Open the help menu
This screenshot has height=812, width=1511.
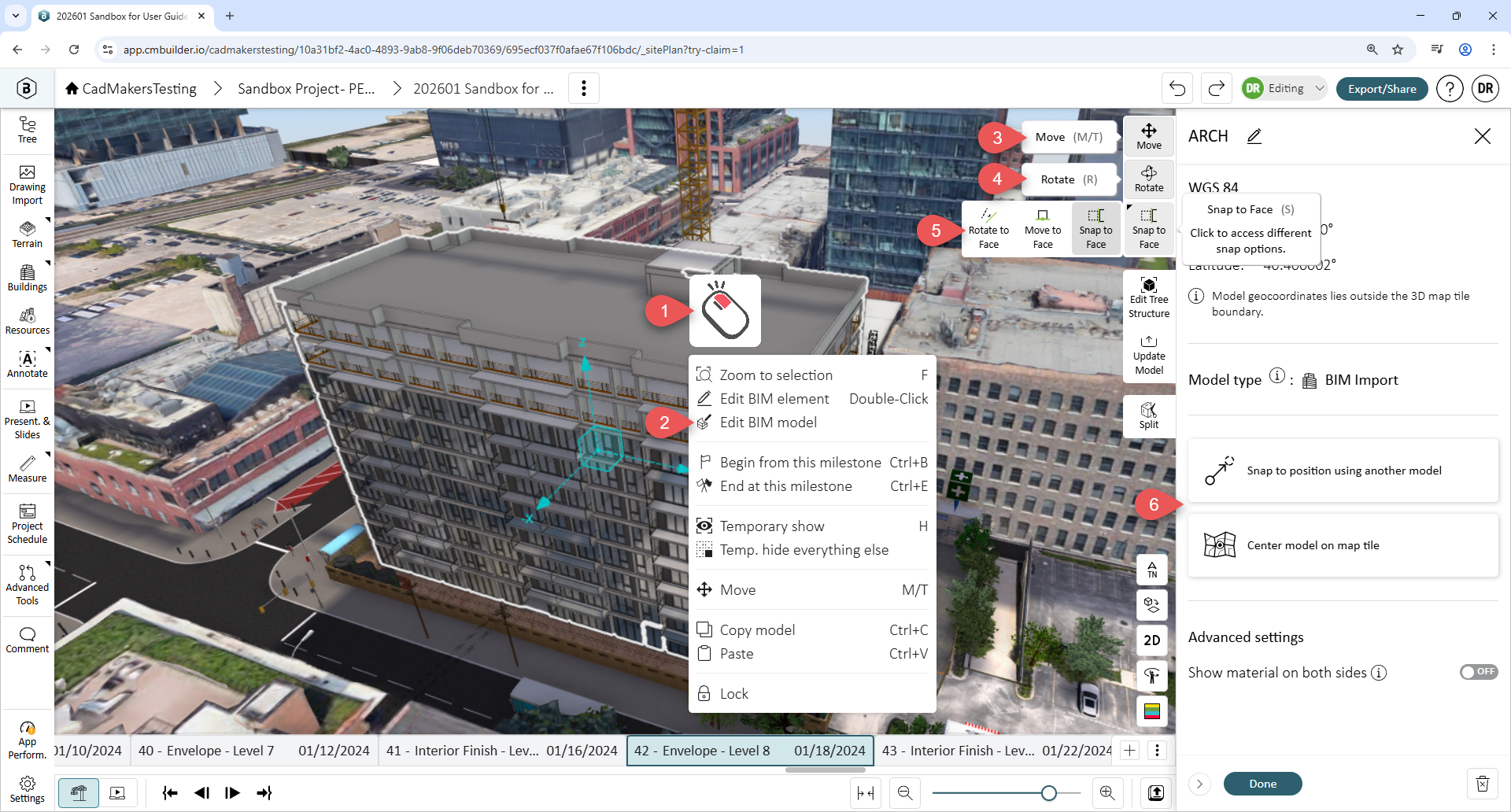(x=1450, y=89)
